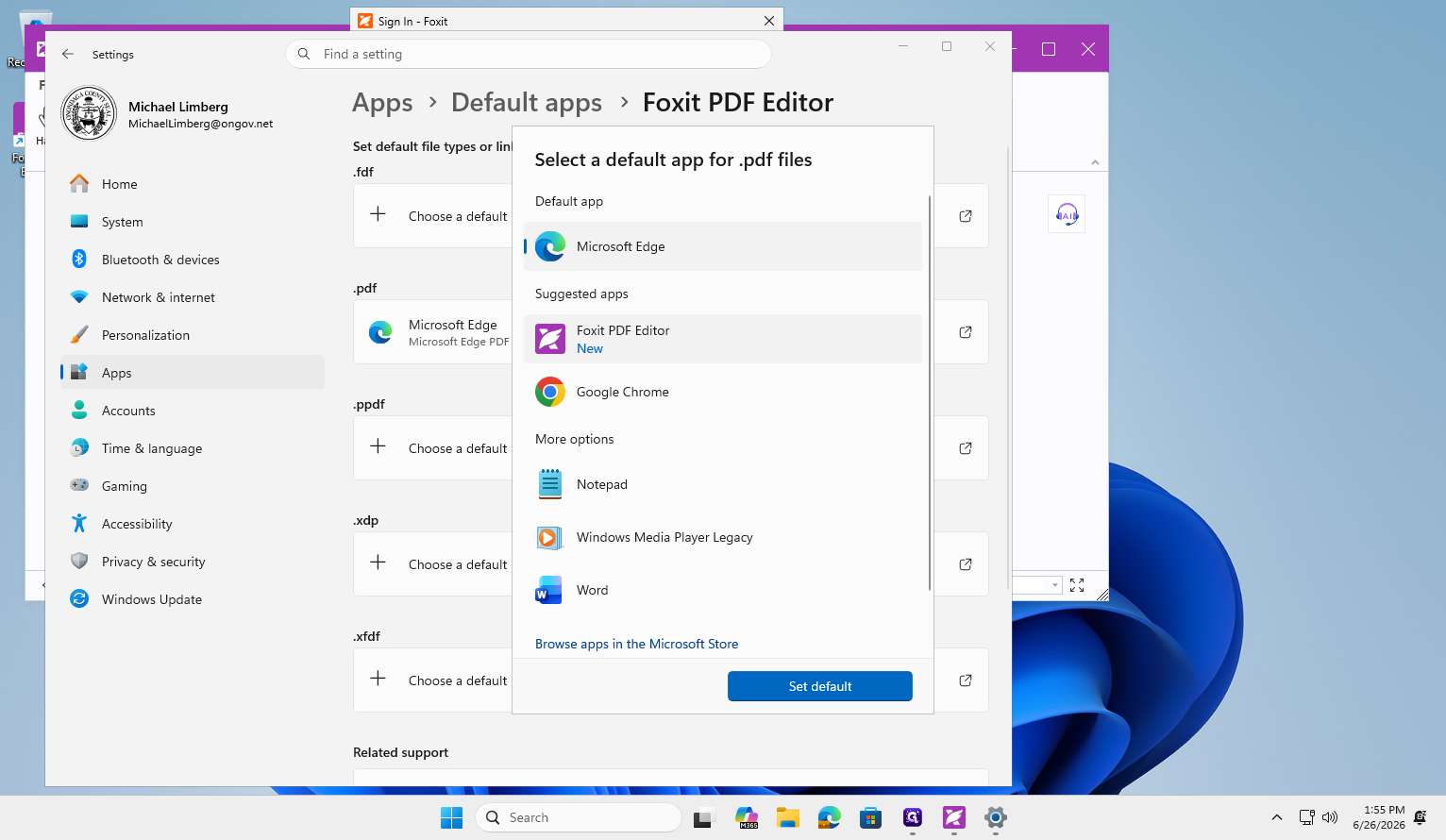Open Windows Start menu
1446x840 pixels.
[x=452, y=817]
